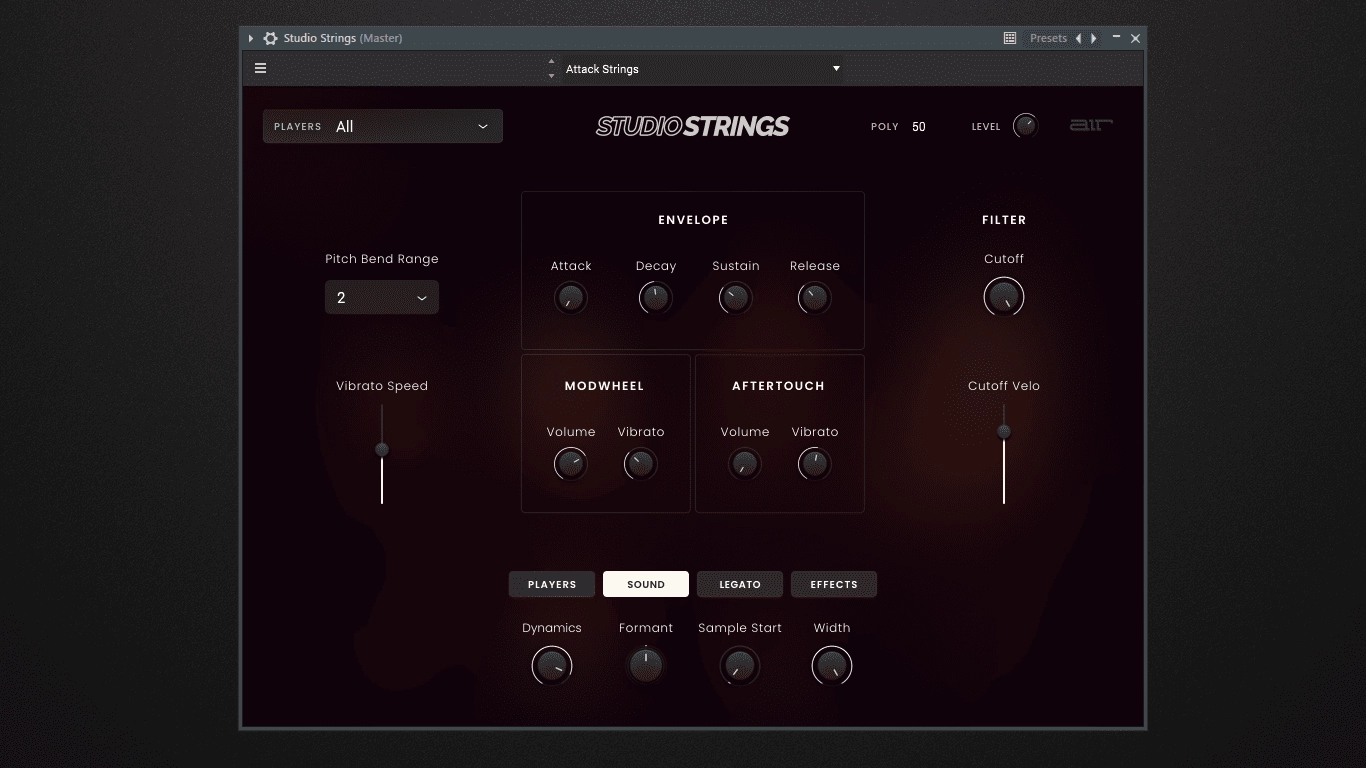This screenshot has height=768, width=1366.
Task: Click the Cutoff Velo slider handle
Action: point(1004,432)
